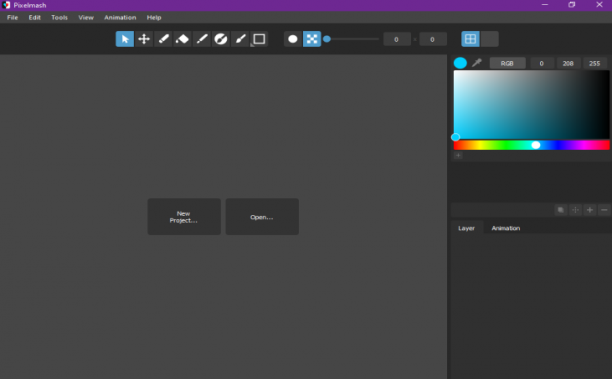Click the Pixelmash app icon in title bar
The width and height of the screenshot is (612, 379).
pyautogui.click(x=6, y=5)
